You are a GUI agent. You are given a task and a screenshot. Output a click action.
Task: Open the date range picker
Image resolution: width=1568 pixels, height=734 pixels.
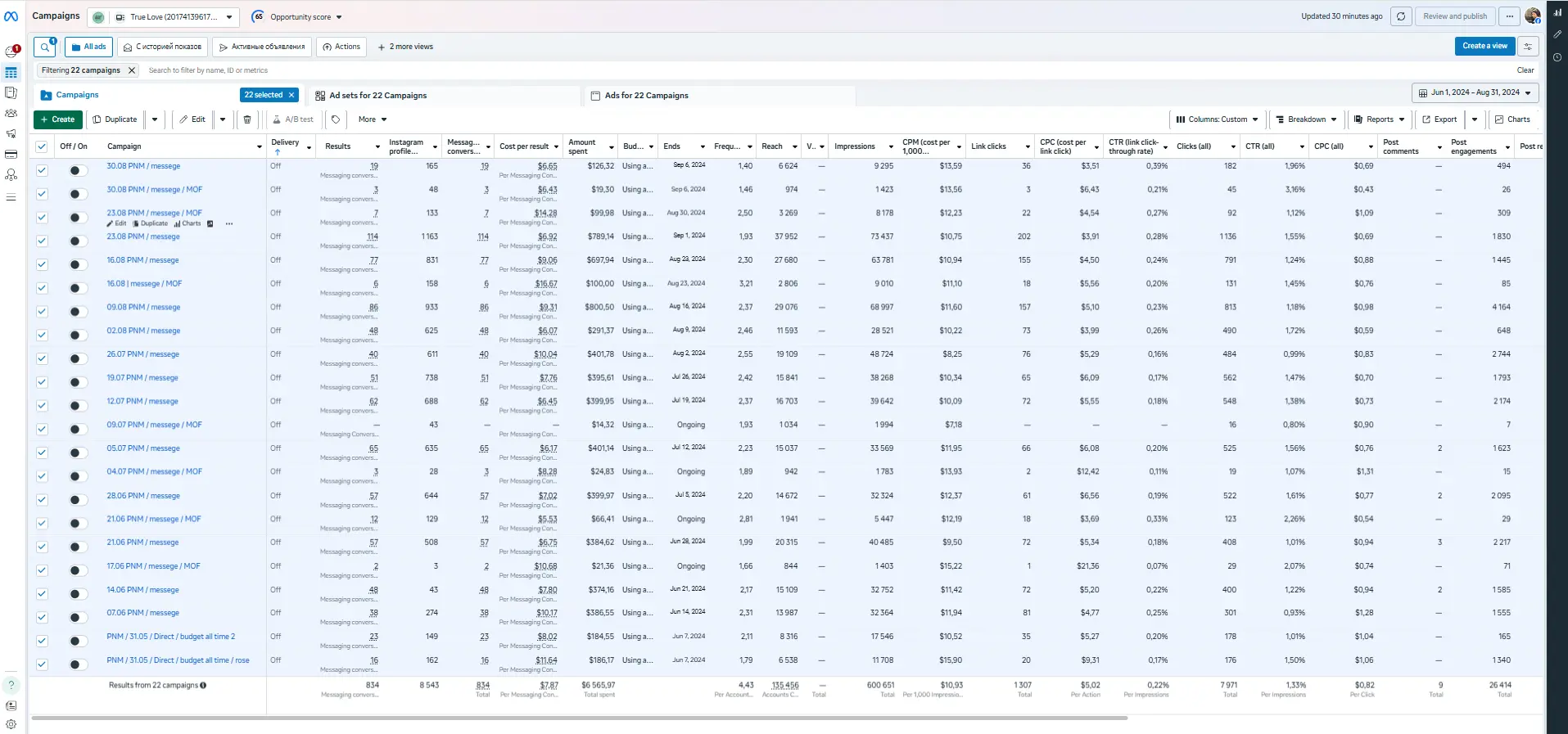click(1475, 92)
